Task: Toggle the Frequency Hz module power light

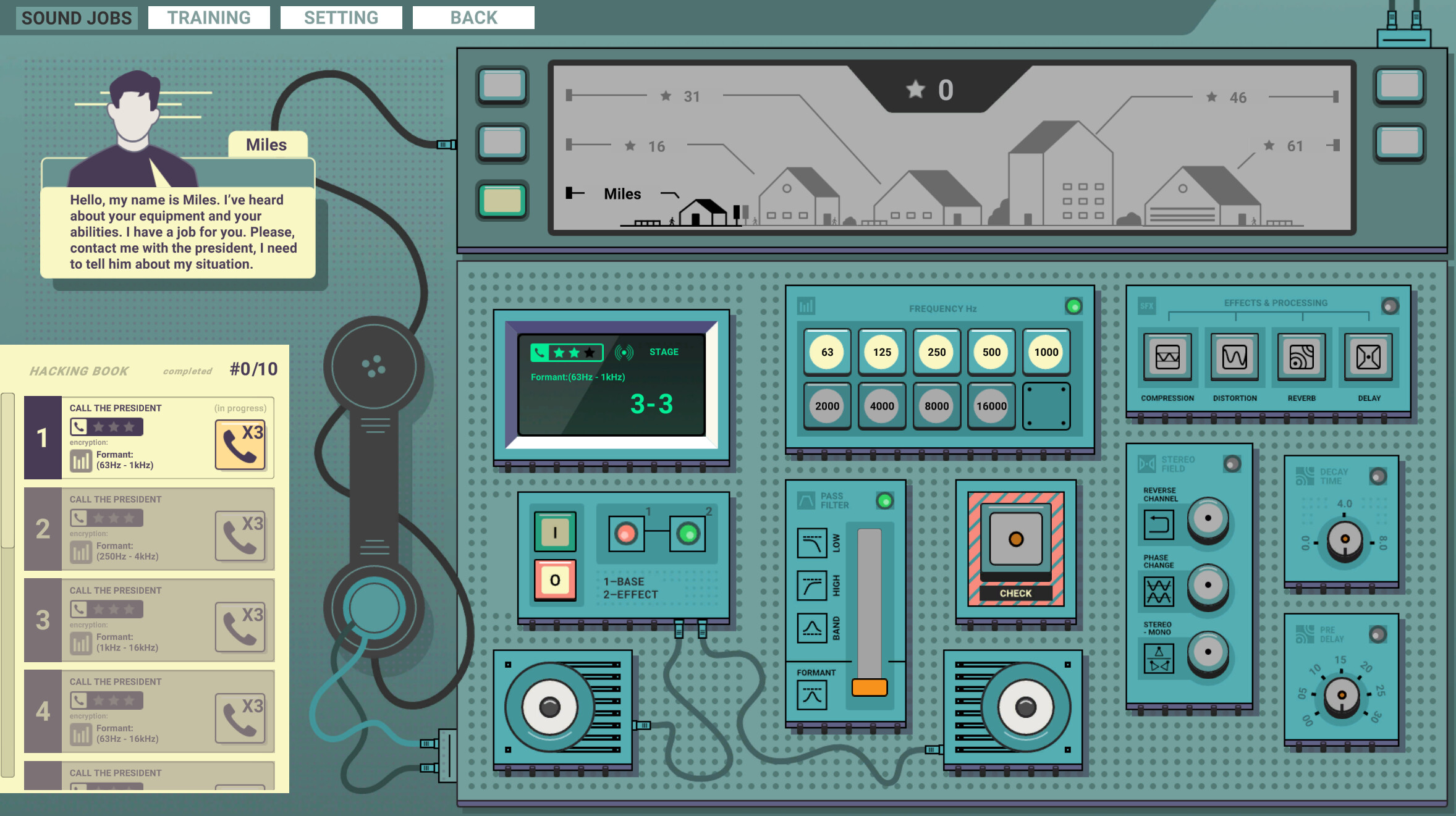Action: pos(1074,306)
